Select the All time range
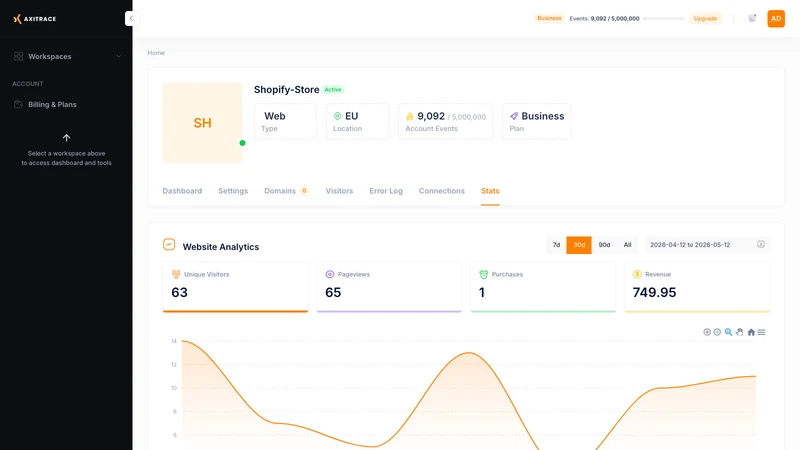This screenshot has width=800, height=450. click(628, 245)
